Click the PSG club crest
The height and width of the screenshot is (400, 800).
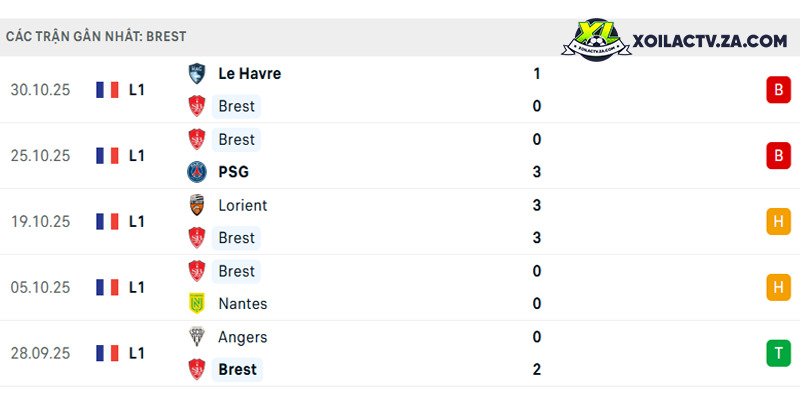[x=196, y=172]
